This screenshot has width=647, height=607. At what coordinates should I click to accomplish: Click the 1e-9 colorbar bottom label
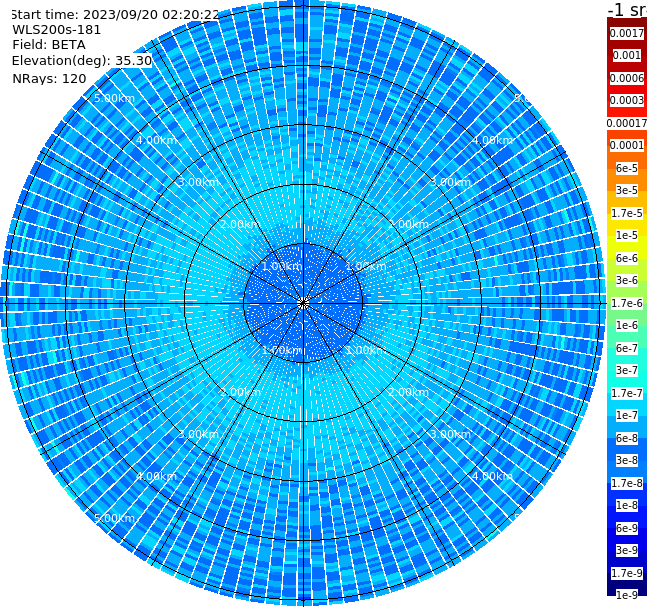tap(627, 595)
